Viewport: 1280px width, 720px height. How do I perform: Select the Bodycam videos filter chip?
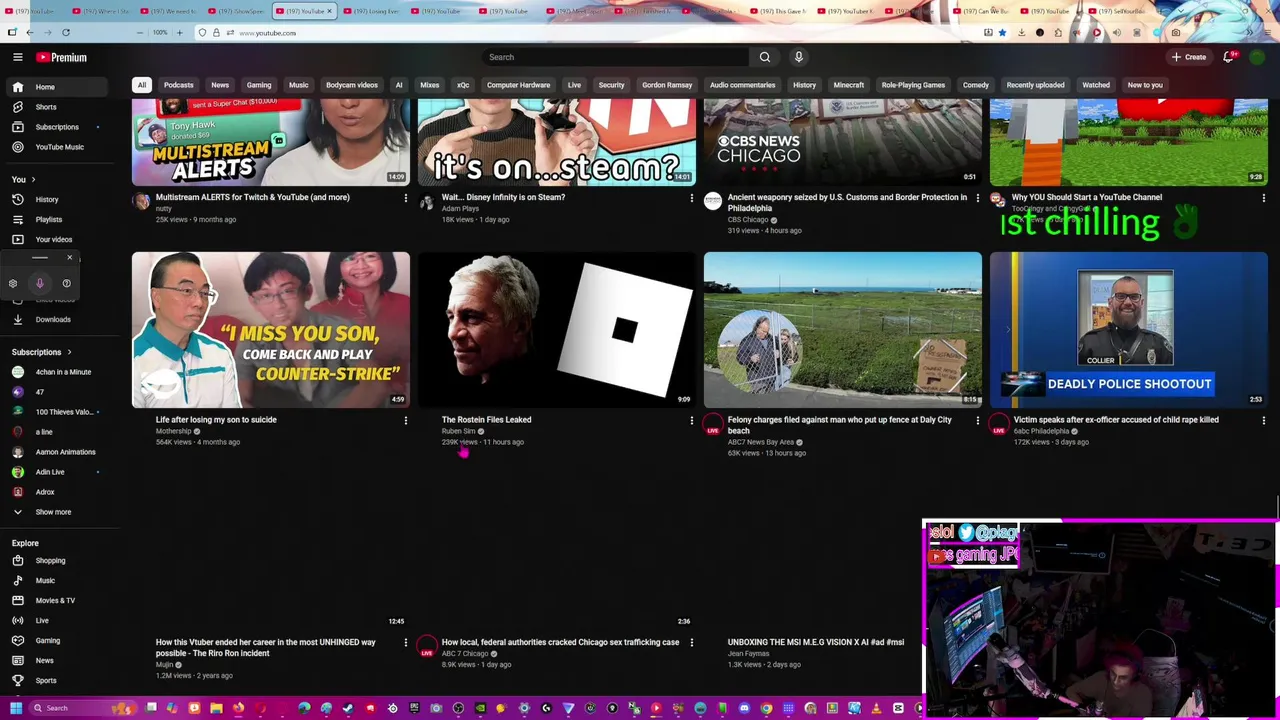(x=352, y=85)
